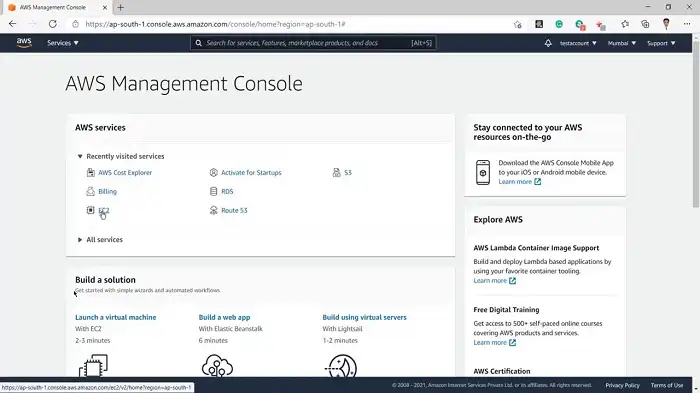The height and width of the screenshot is (393, 700).
Task: Open the notifications bell icon
Action: click(548, 43)
